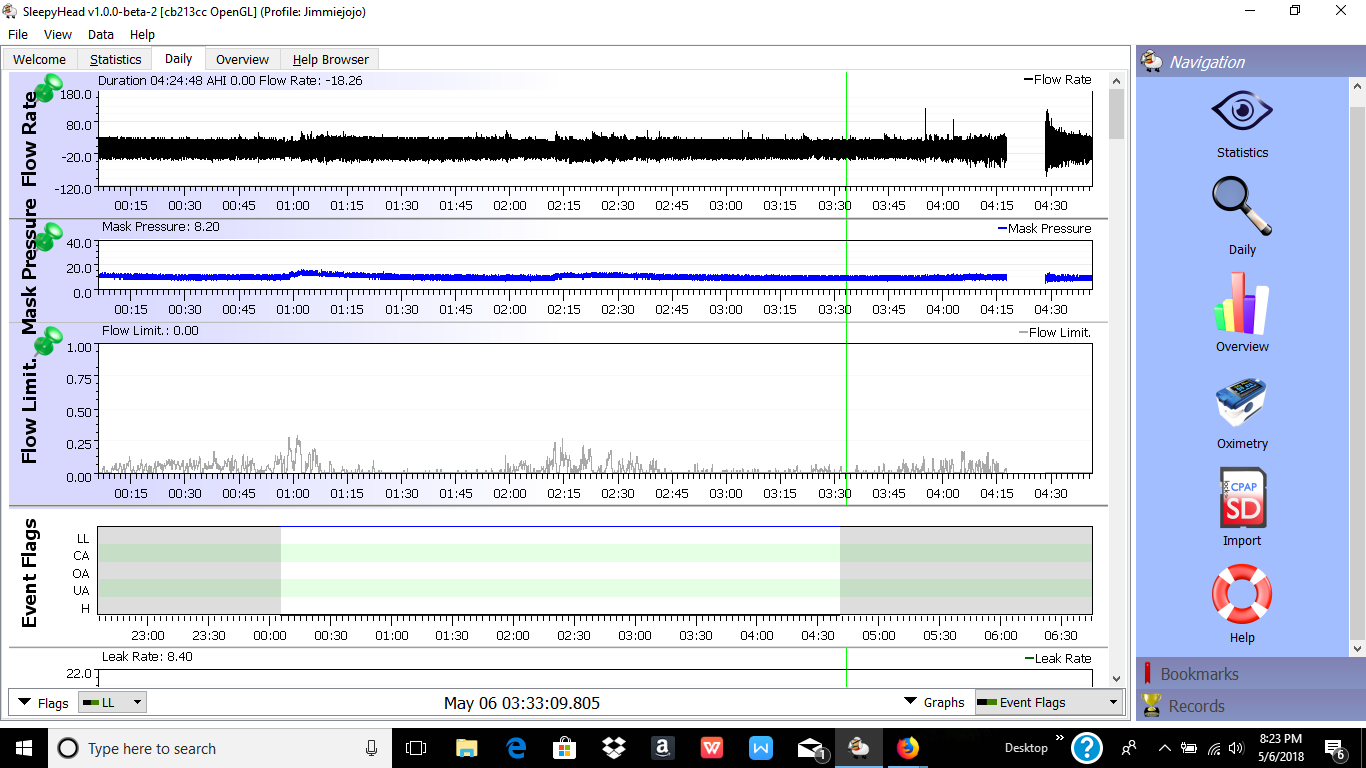Image resolution: width=1366 pixels, height=768 pixels.
Task: Switch to the Overview tab
Action: [243, 59]
